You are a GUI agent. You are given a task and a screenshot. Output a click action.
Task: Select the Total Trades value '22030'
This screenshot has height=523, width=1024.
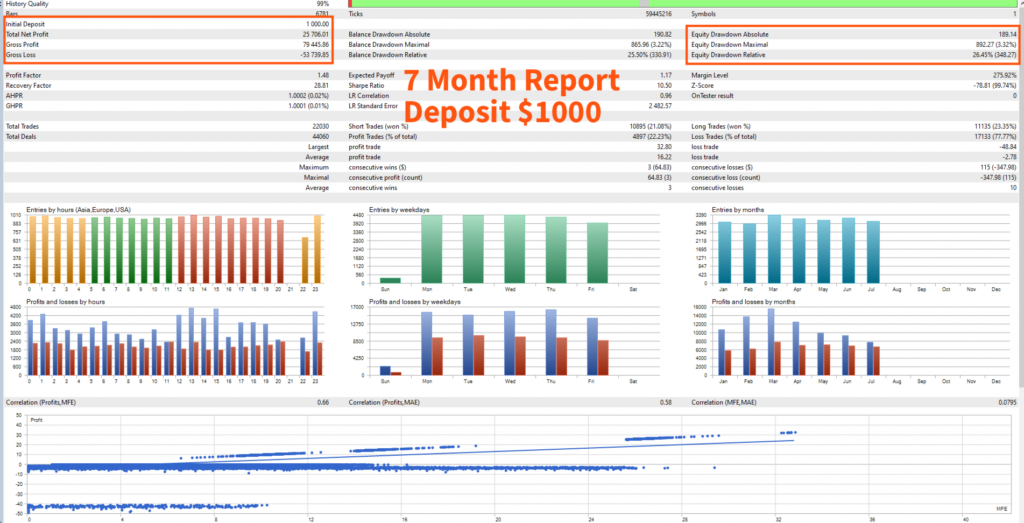coord(321,126)
